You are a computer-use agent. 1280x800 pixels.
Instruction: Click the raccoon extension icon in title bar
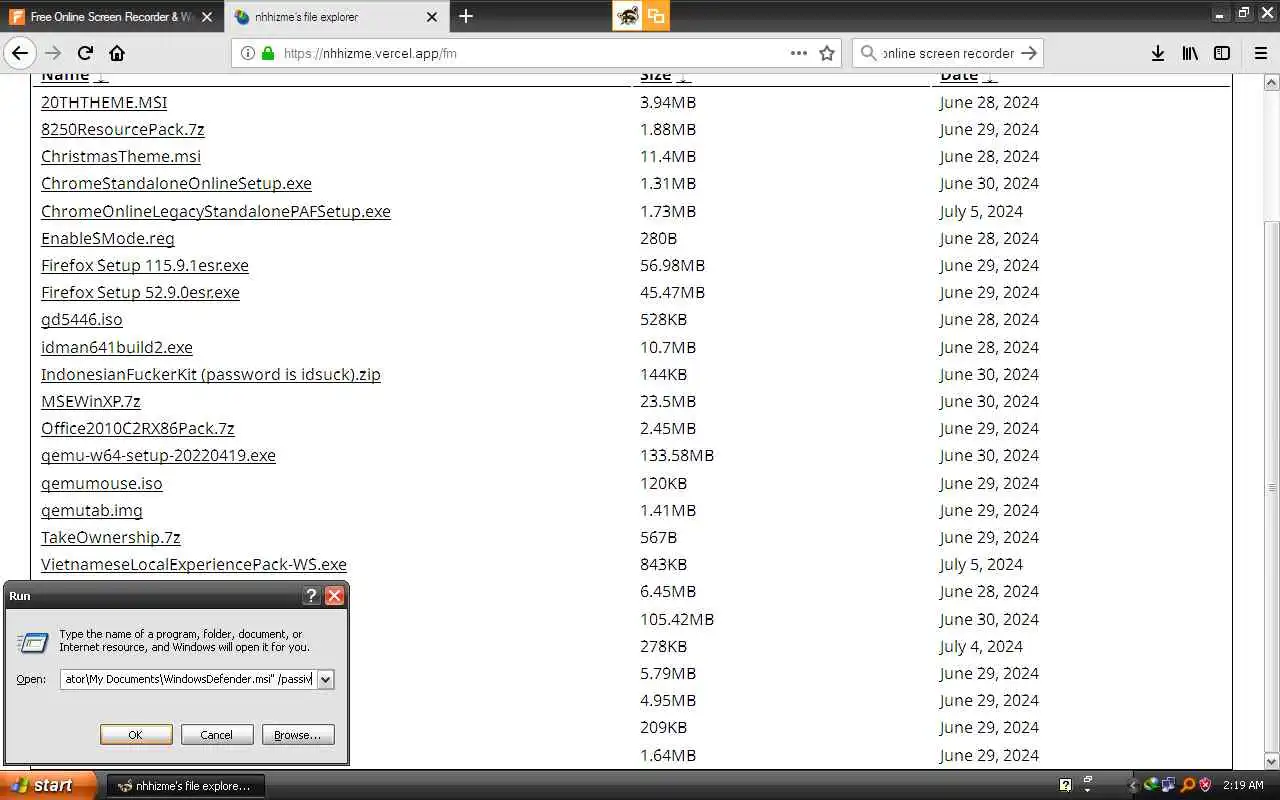pyautogui.click(x=627, y=15)
